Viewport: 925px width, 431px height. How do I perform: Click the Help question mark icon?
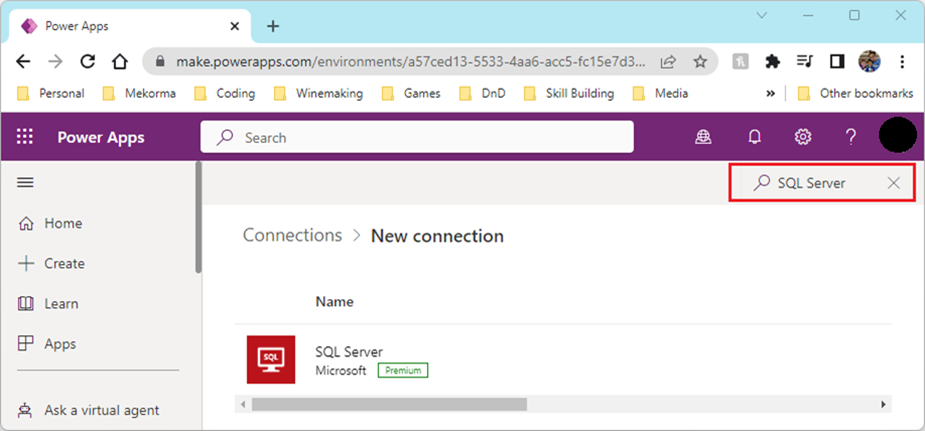pos(850,137)
